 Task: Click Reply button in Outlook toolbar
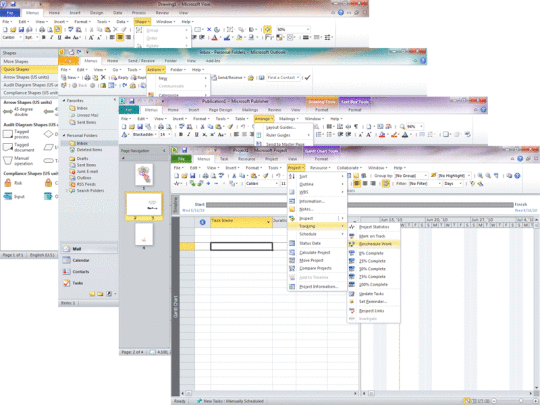120,77
